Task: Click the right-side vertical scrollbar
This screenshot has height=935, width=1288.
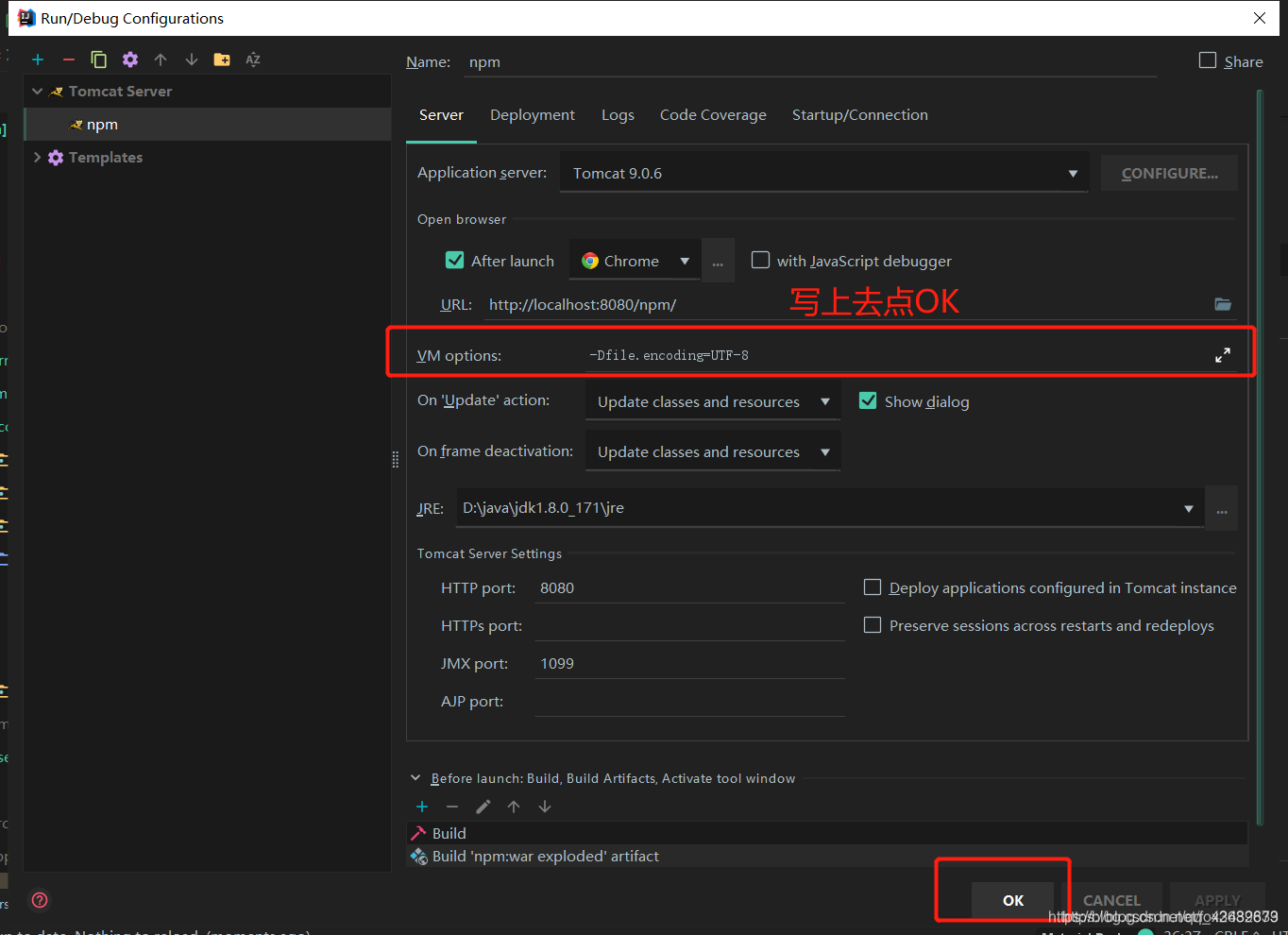Action: coord(1260,458)
